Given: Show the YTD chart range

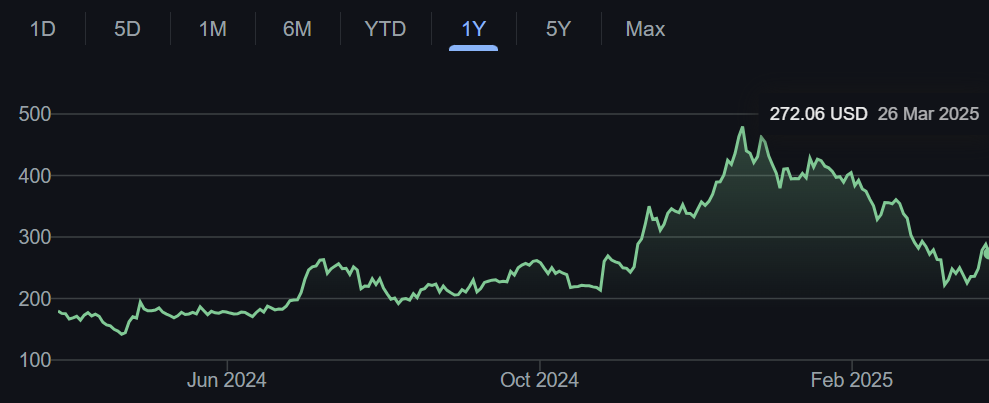Looking at the screenshot, I should click(385, 29).
